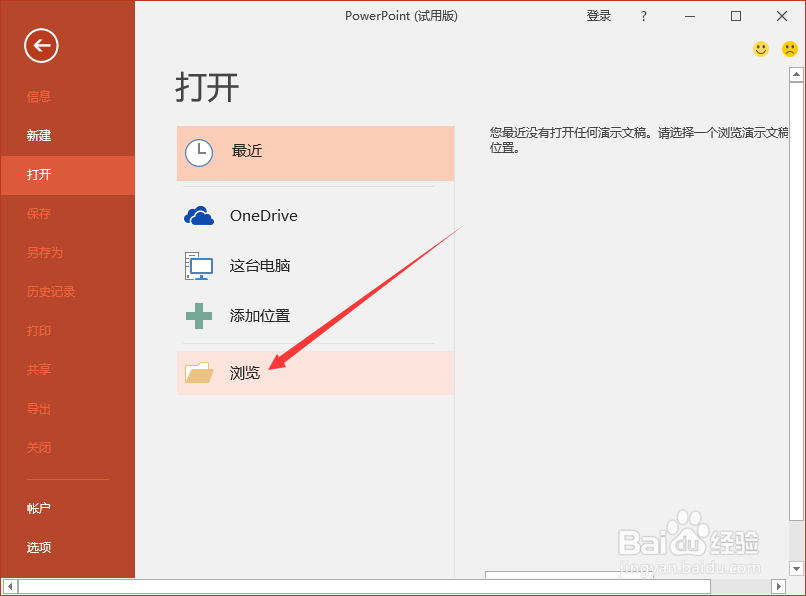Screen dimensions: 806x596
Task: Select the 最近 location label
Action: click(247, 151)
